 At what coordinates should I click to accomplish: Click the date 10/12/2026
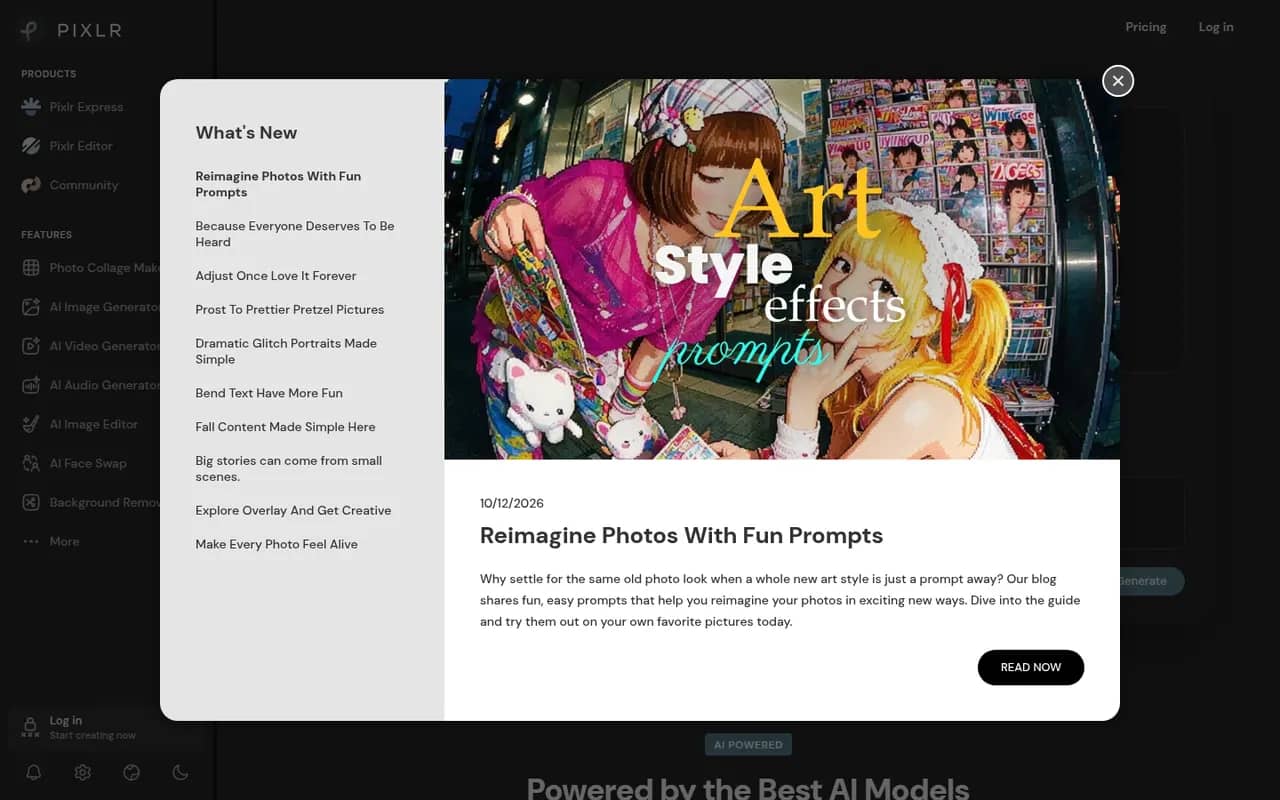[x=512, y=503]
